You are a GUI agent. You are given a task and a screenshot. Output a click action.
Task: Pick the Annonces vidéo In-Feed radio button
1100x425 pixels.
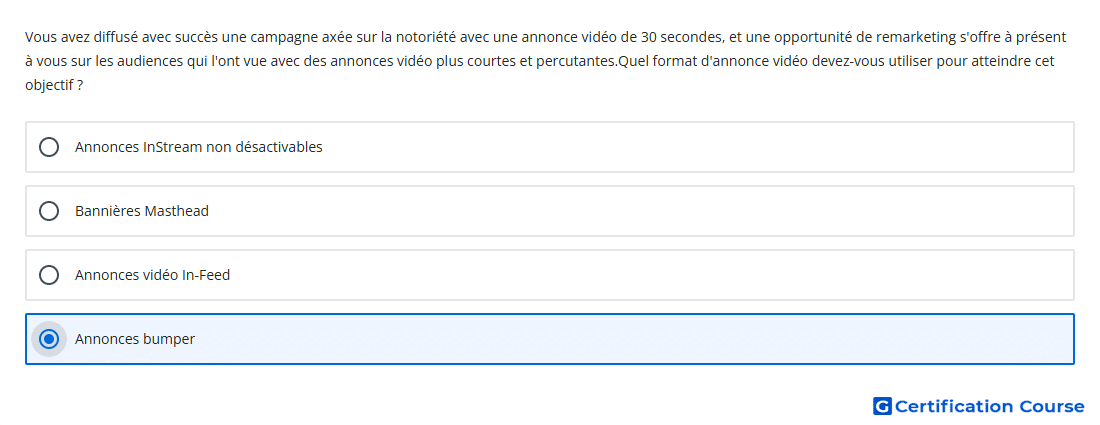[48, 275]
